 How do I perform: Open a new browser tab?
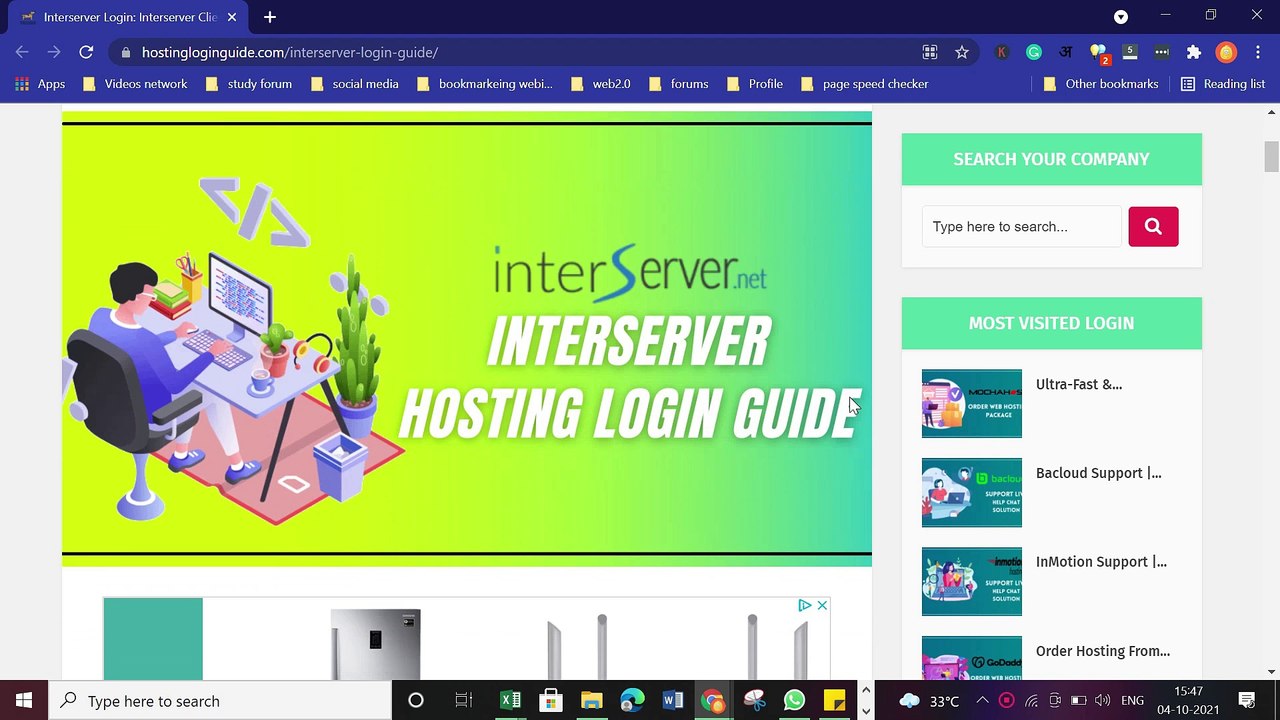point(270,17)
